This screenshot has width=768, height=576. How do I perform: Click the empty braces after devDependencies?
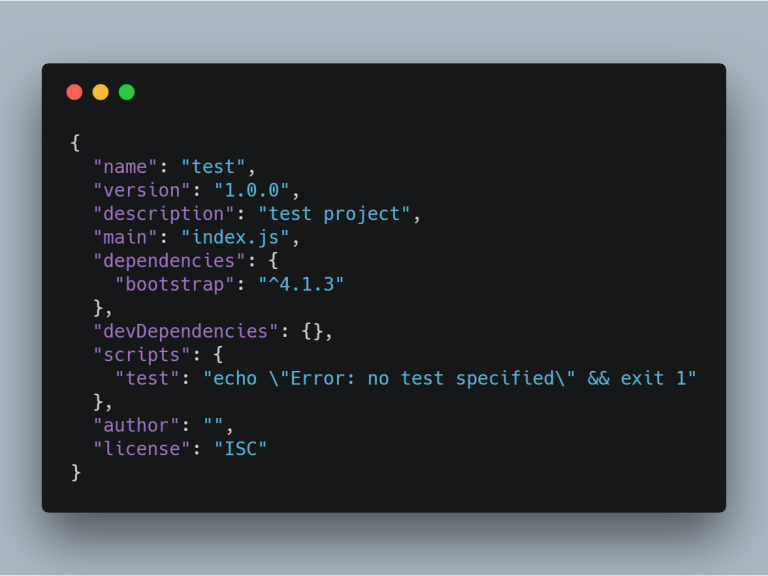(x=312, y=331)
